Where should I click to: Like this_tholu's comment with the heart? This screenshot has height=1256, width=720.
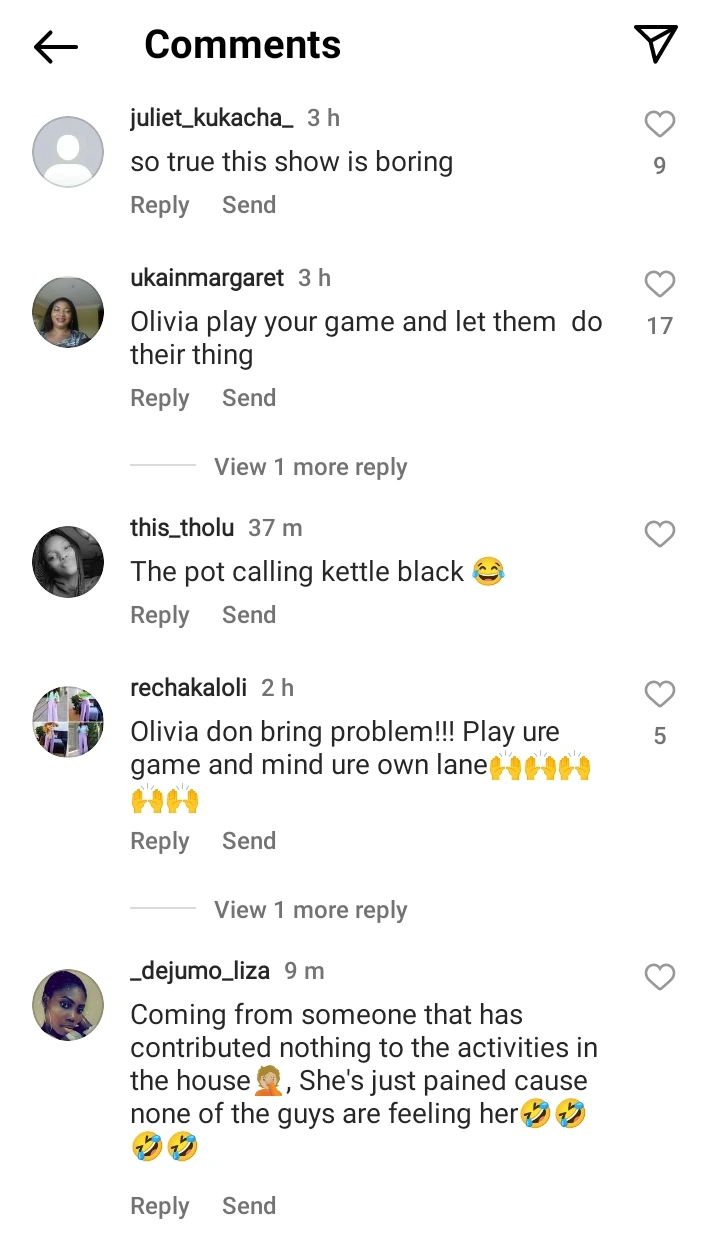659,534
